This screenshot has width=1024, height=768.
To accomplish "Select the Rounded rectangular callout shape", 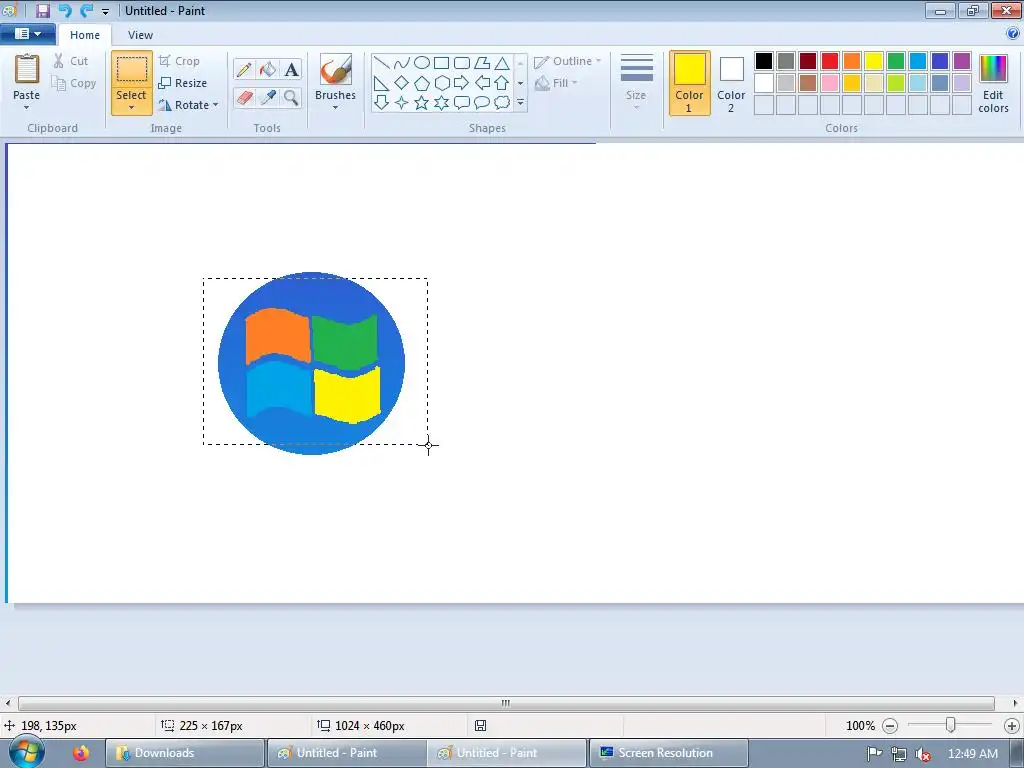I will 462,103.
